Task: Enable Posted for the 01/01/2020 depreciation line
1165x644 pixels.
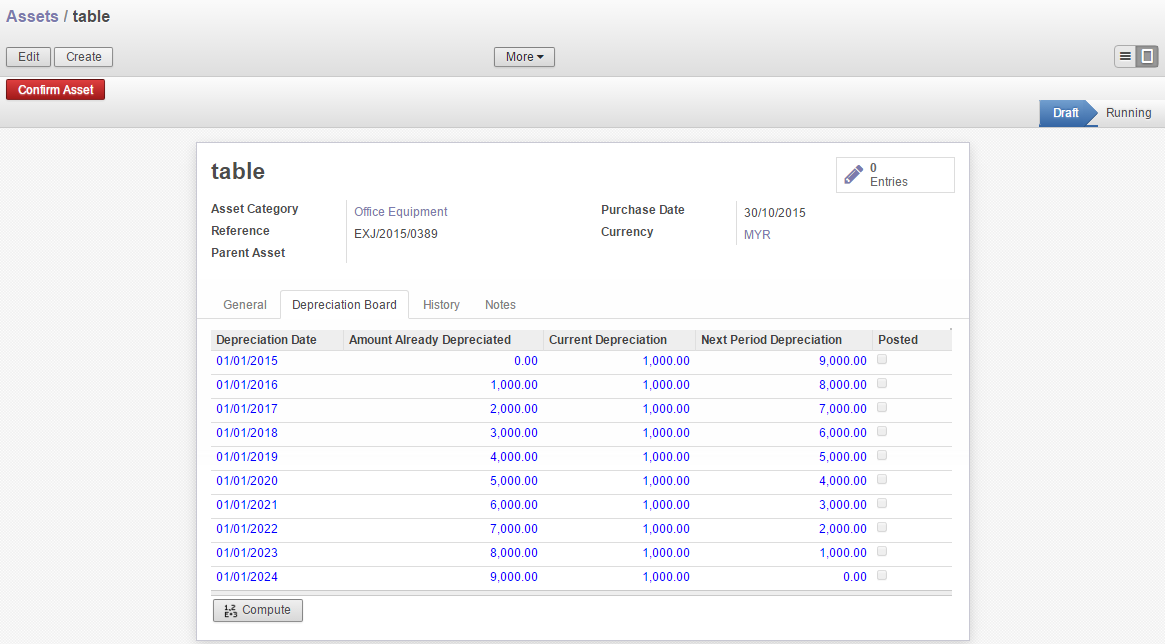Action: [881, 479]
